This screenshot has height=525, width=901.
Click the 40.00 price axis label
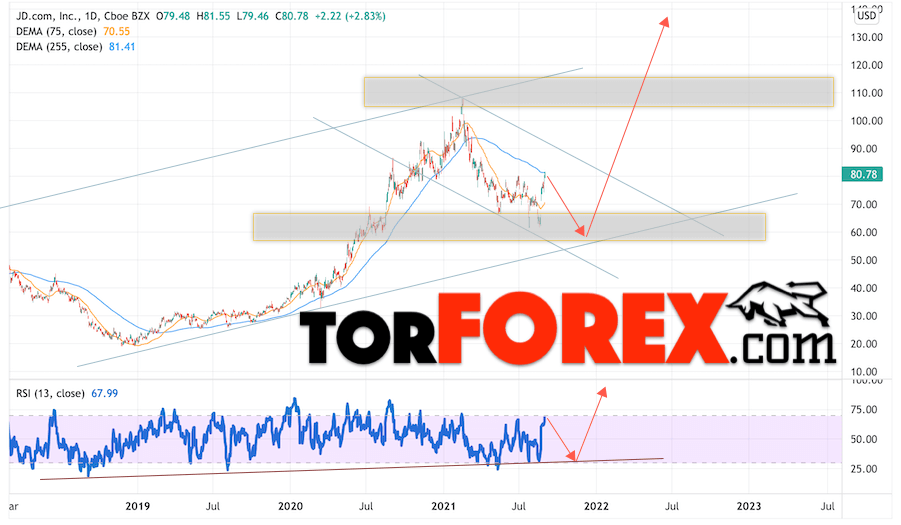point(864,288)
